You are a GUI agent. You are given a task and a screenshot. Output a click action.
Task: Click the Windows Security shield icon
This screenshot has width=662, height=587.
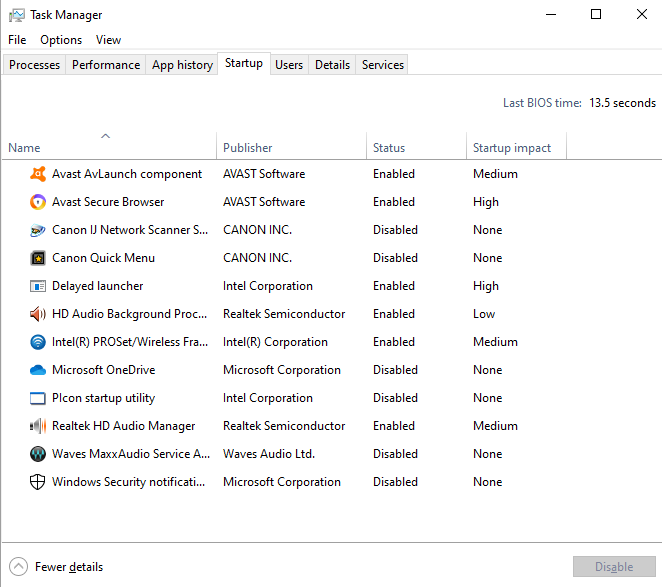coord(38,482)
